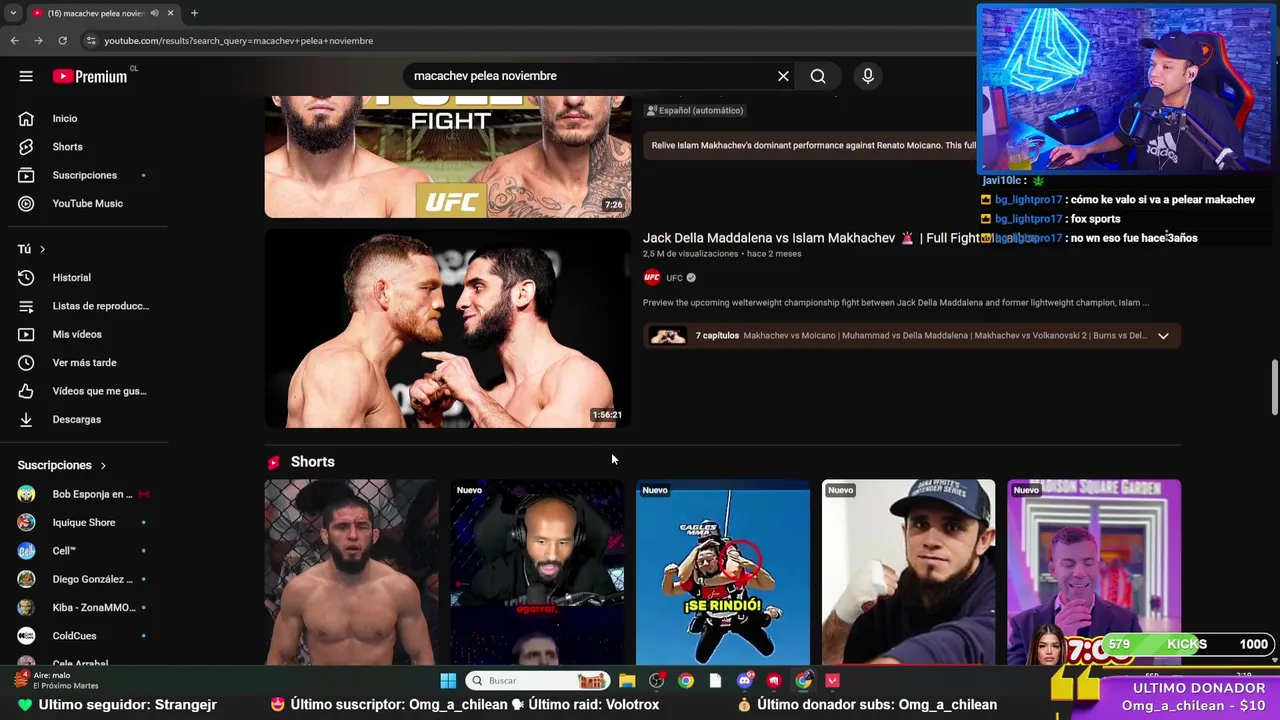Viewport: 1280px width, 720px height.
Task: Open the first Short with shirtless fighter
Action: [351, 572]
